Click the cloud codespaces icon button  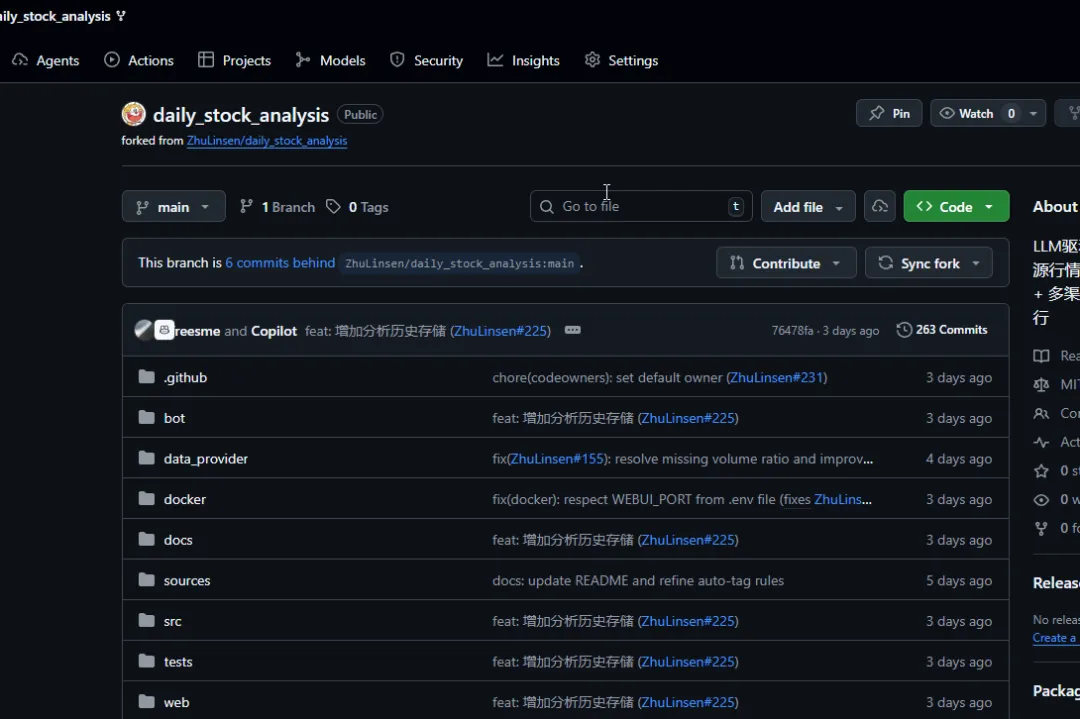point(880,206)
